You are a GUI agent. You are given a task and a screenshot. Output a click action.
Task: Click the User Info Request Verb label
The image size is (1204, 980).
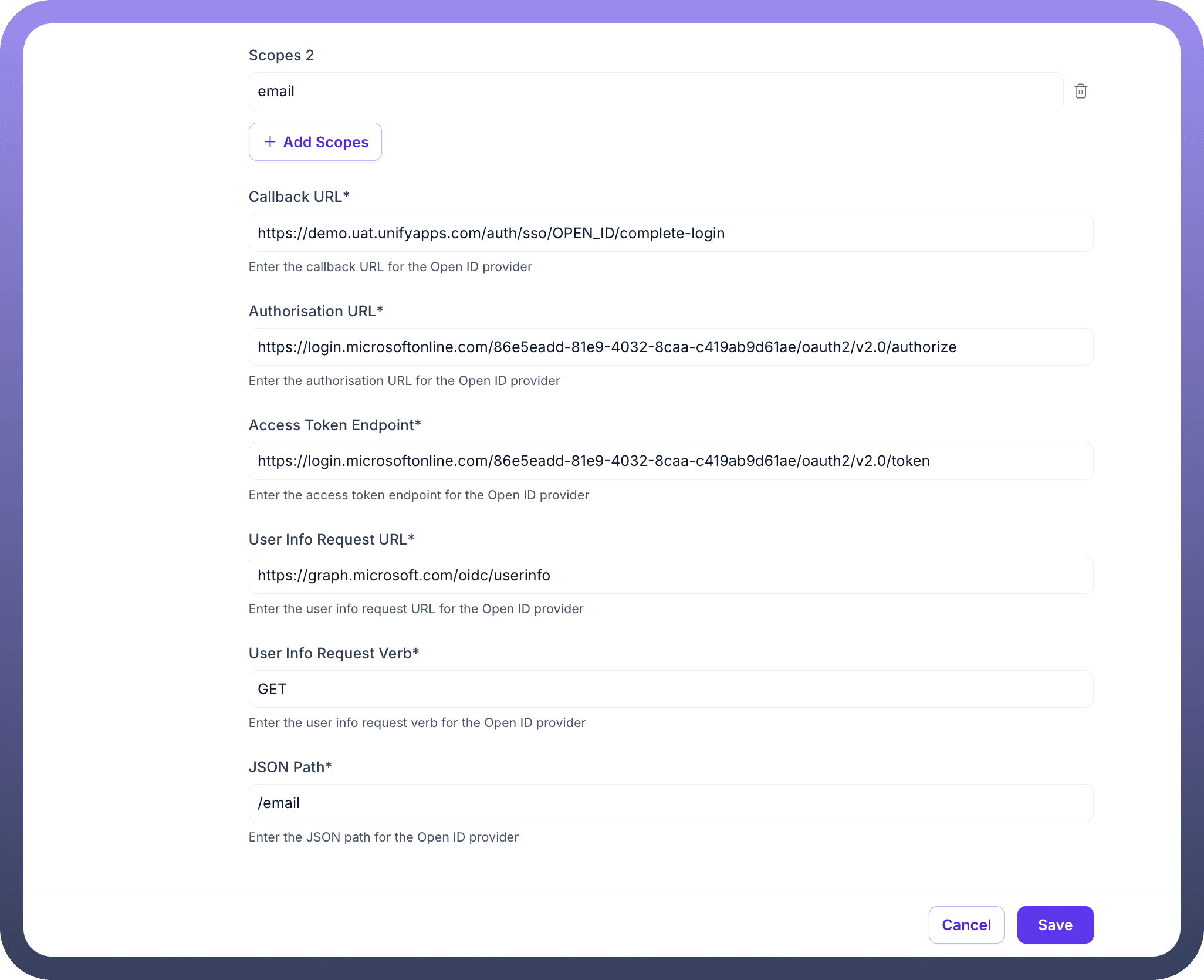[x=333, y=653]
